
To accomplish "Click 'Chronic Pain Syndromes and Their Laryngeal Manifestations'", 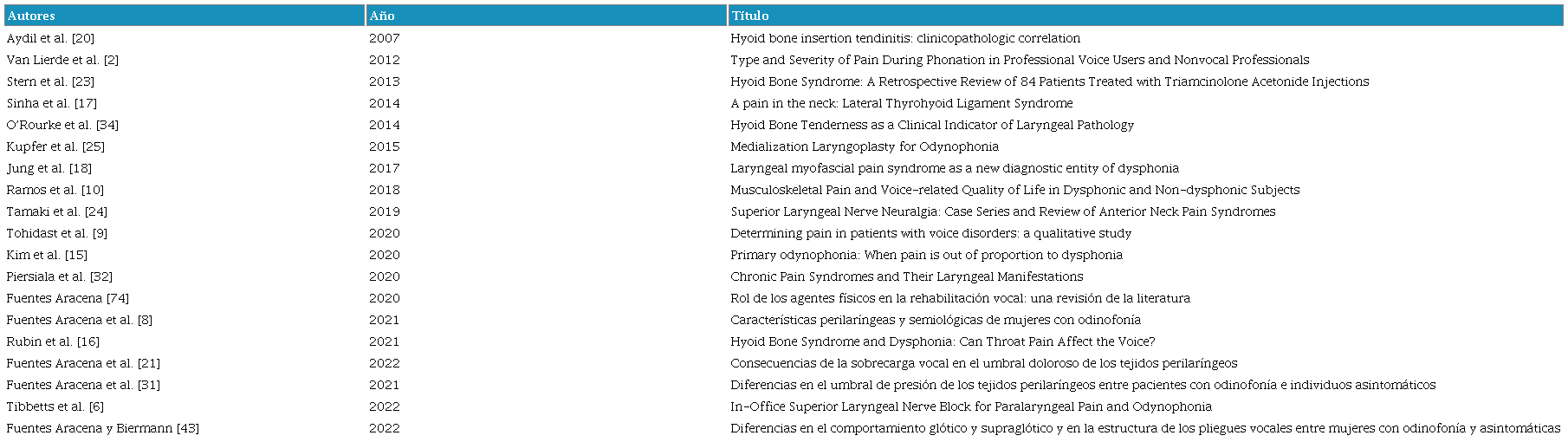I will [906, 276].
